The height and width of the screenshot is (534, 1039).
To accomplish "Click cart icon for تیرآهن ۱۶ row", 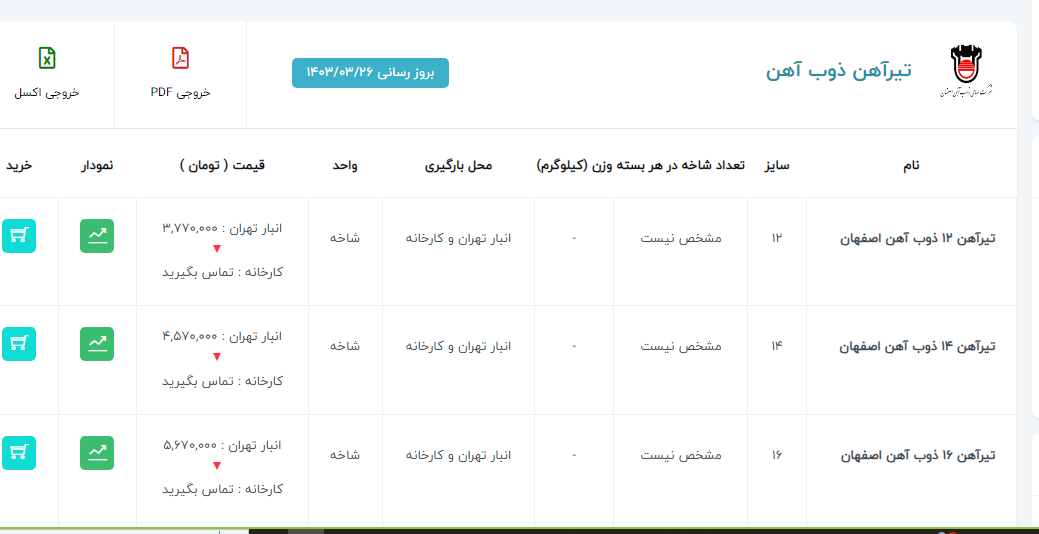I will (18, 453).
